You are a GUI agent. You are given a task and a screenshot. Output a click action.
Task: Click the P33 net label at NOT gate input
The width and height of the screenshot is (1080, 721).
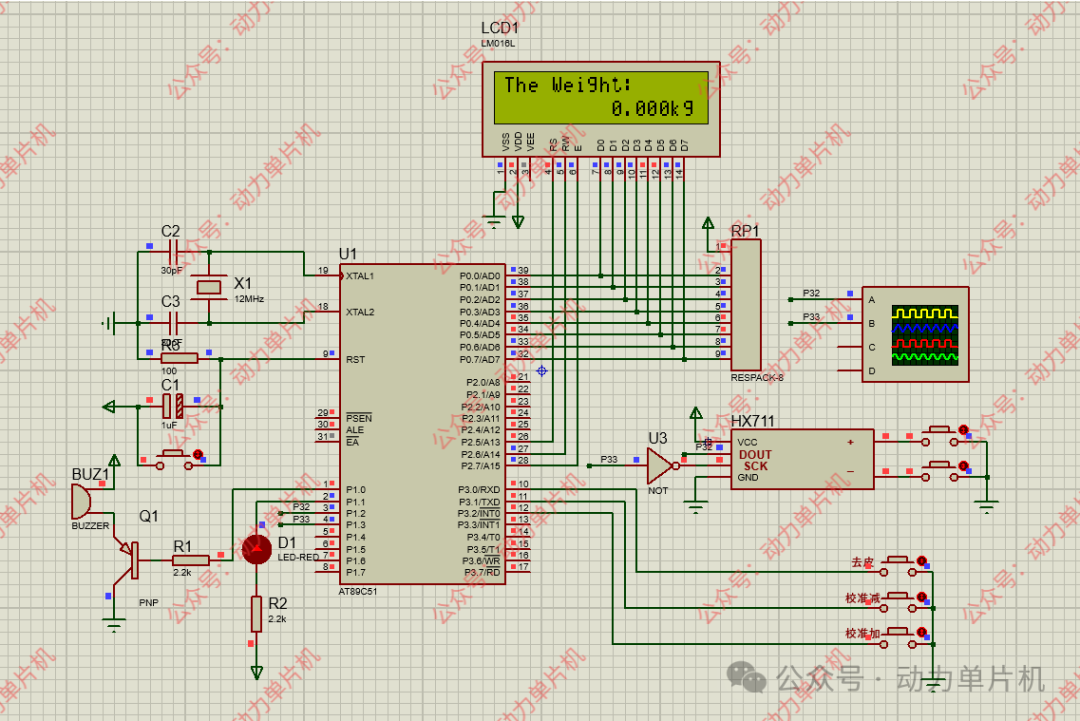click(609, 459)
